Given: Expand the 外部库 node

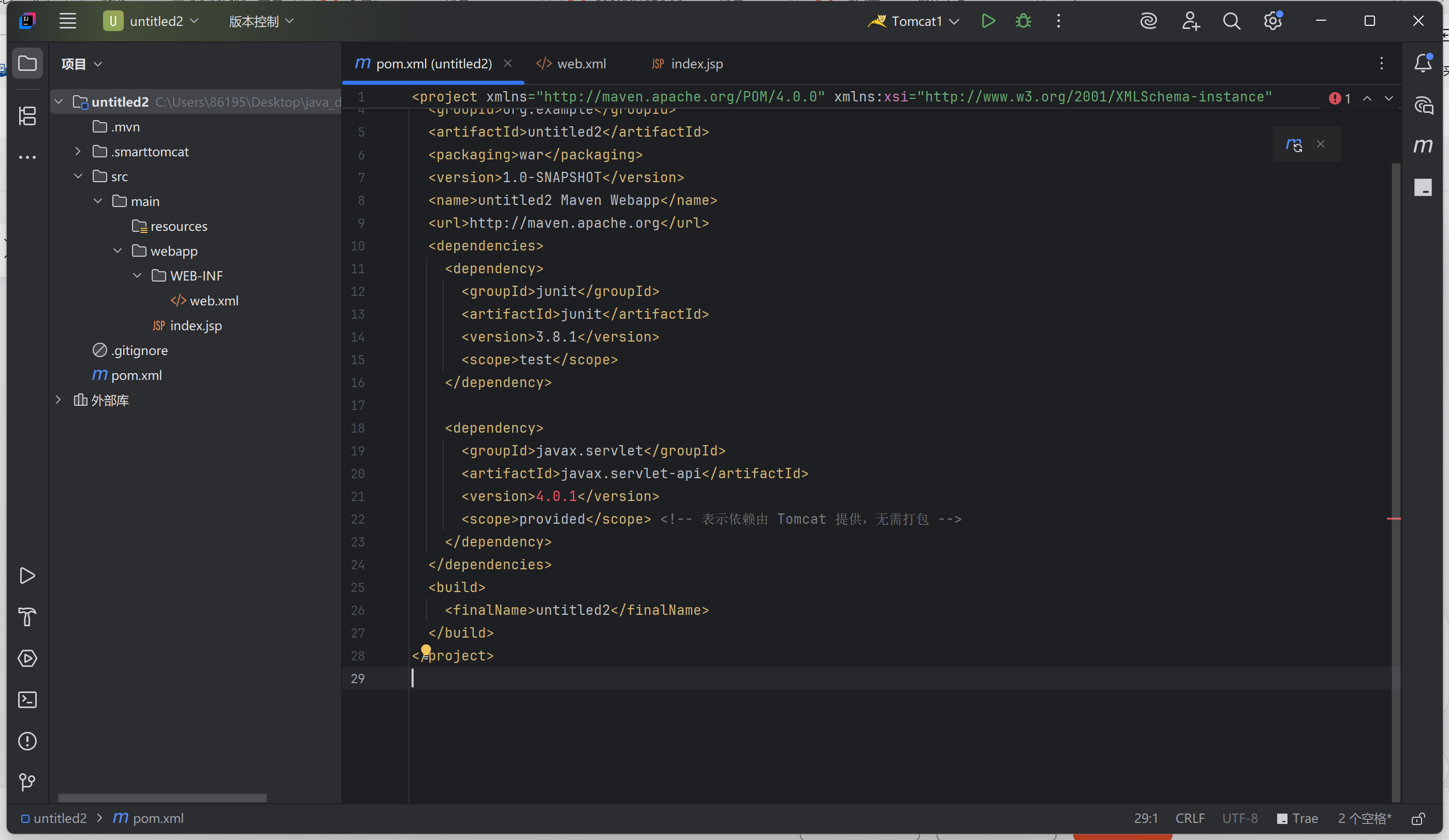Looking at the screenshot, I should 58,400.
